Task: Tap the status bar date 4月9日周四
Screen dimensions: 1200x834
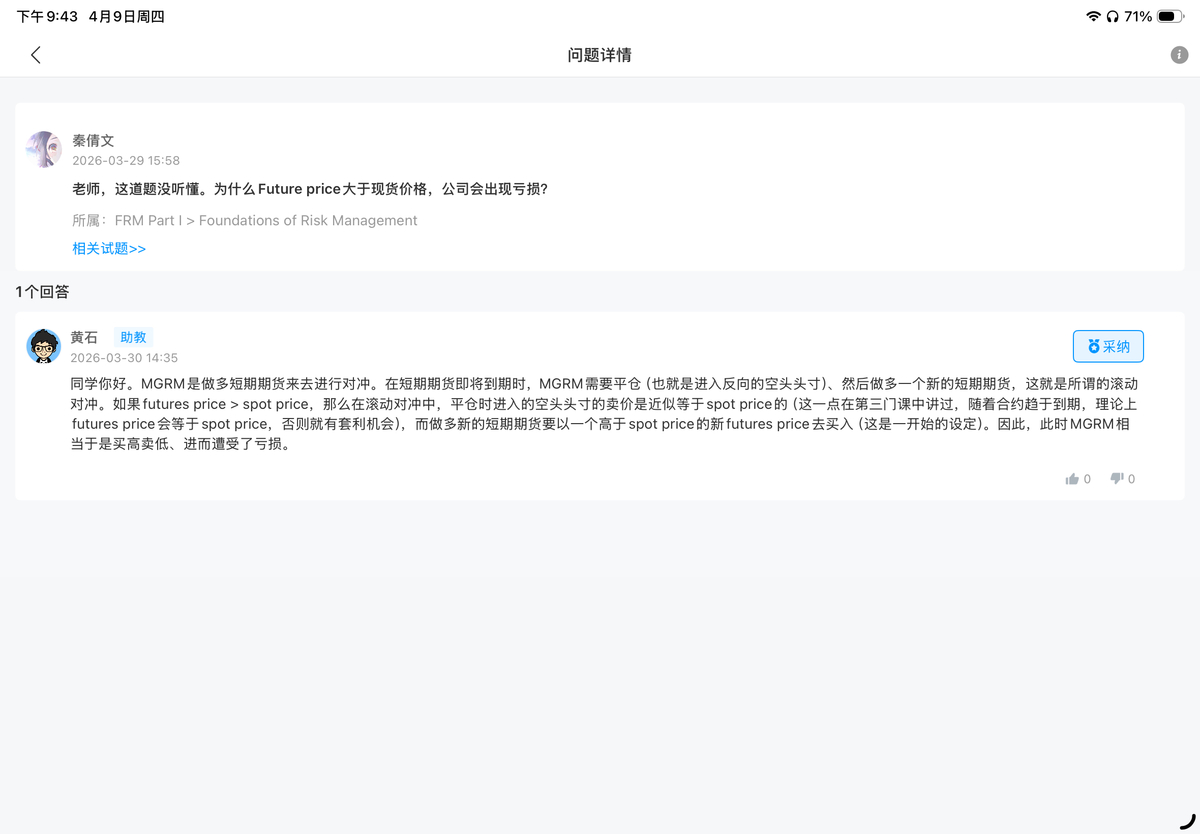Action: point(126,16)
